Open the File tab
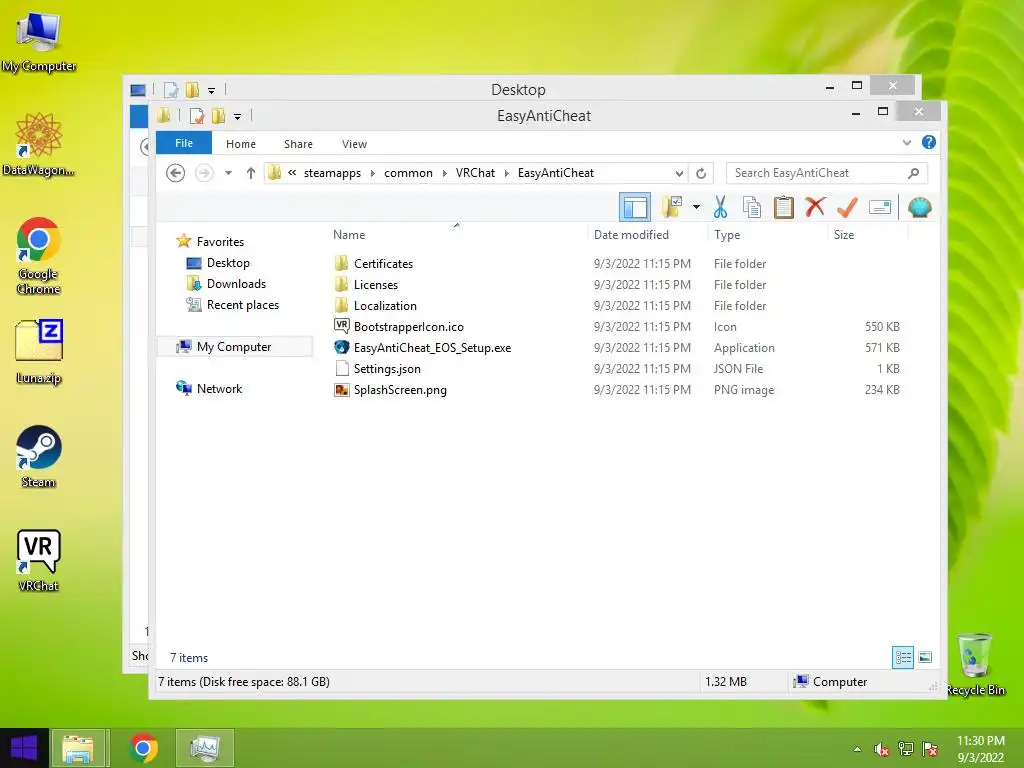Screen dimensions: 1024x768 pyautogui.click(x=184, y=143)
